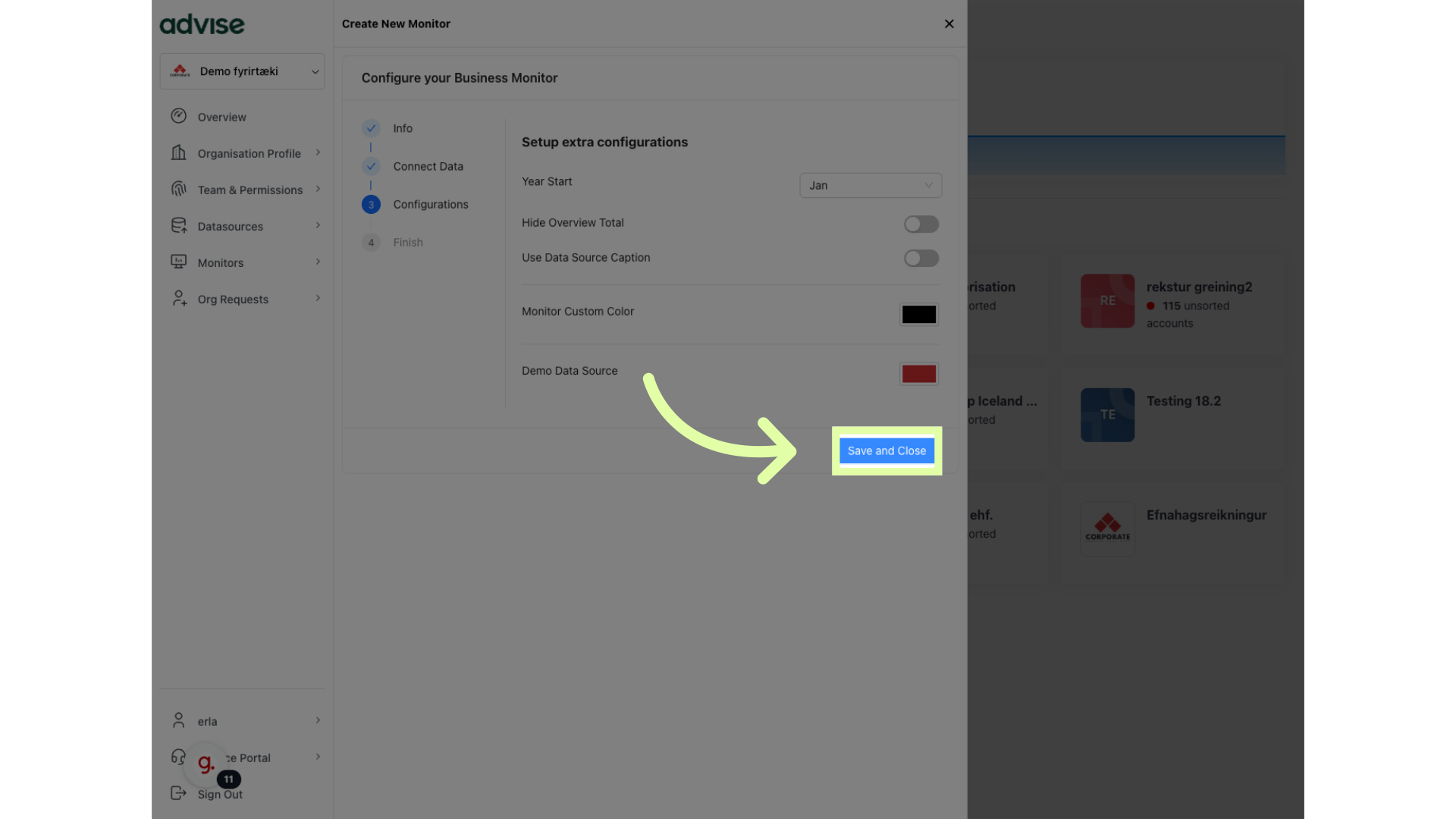Expand the Monitors submenu chevron

pyautogui.click(x=318, y=262)
